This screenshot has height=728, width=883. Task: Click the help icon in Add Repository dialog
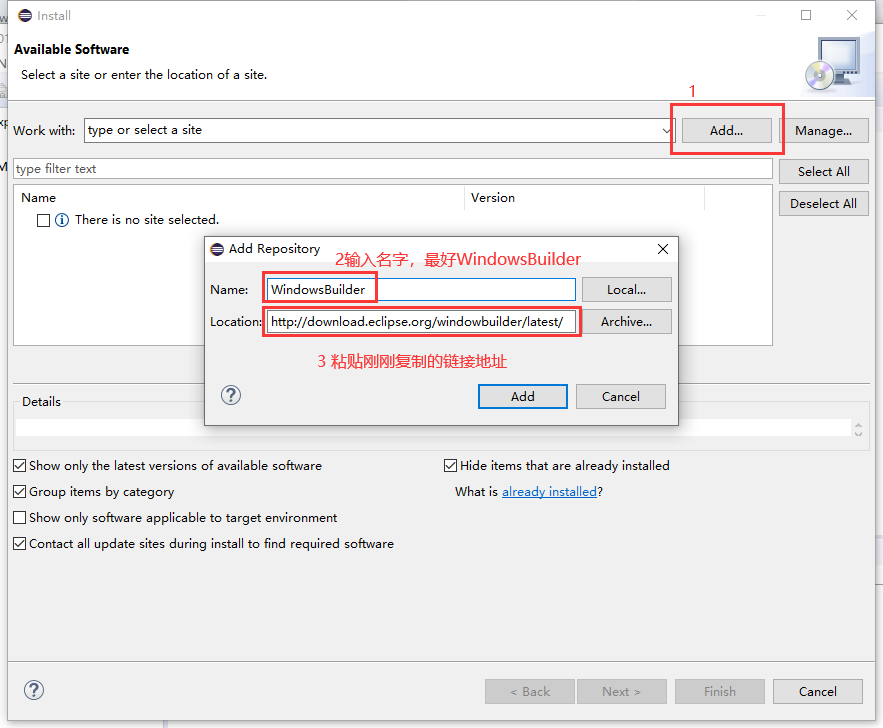coord(231,395)
